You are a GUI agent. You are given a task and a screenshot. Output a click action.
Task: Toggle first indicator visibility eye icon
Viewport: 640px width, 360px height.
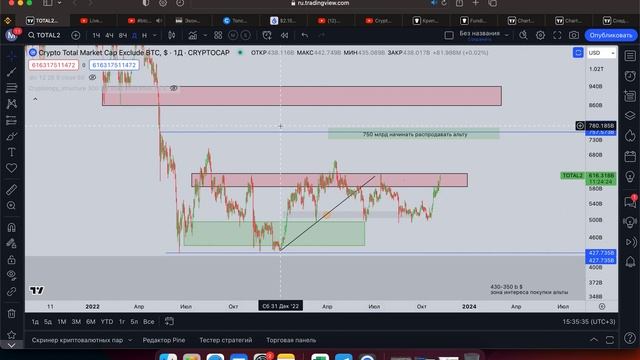[92, 77]
